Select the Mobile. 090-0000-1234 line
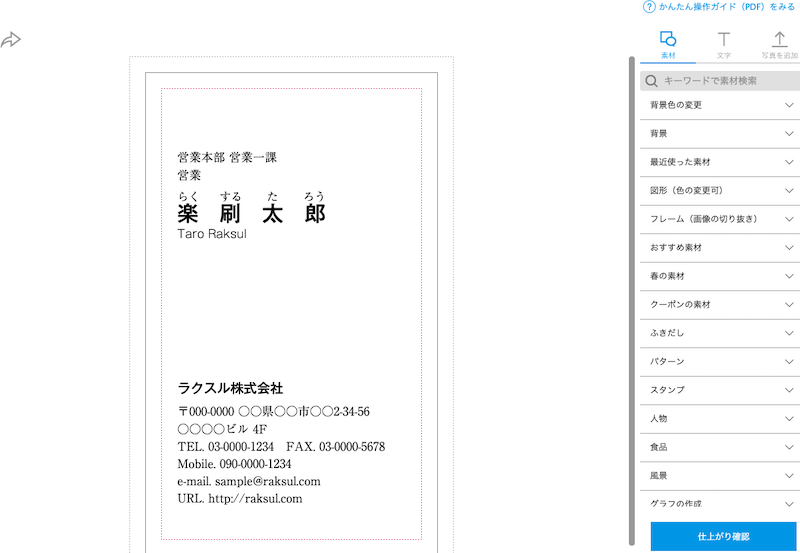800x553 pixels. coord(234,464)
